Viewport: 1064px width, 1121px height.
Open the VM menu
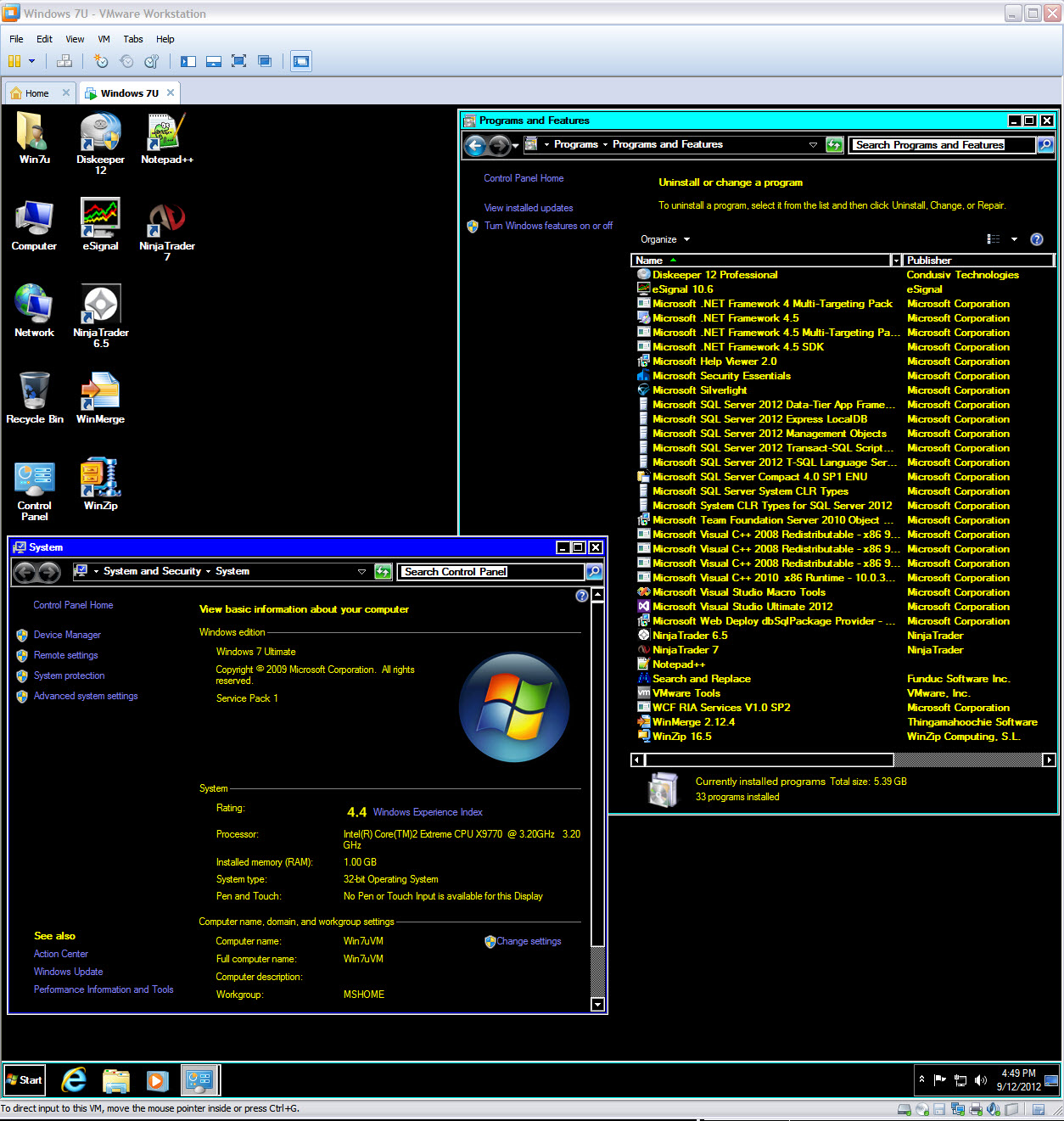click(104, 39)
